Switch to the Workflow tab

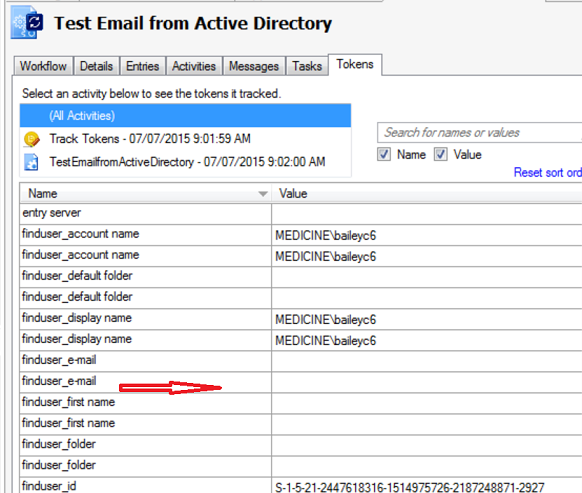click(x=43, y=66)
